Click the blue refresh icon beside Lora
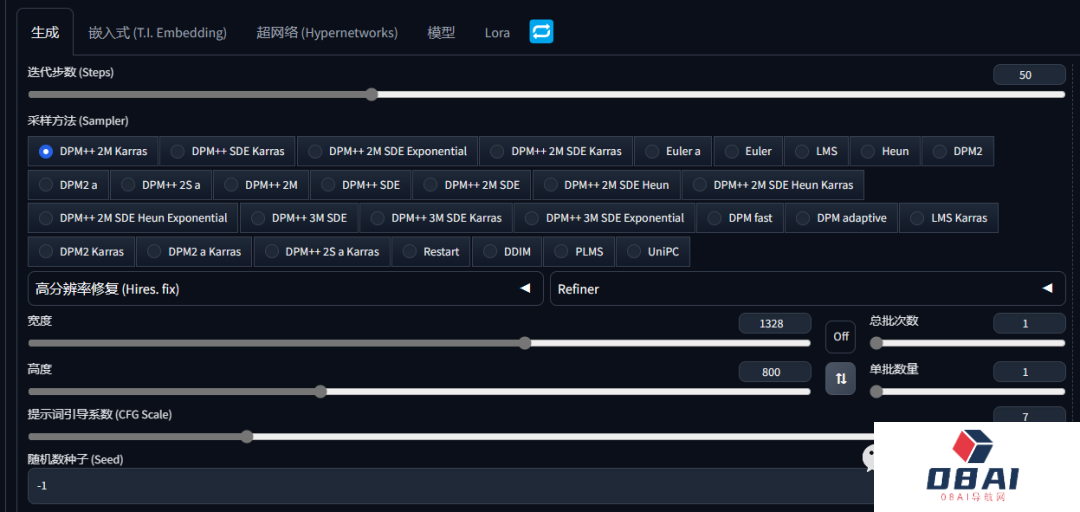The image size is (1080, 512). [541, 32]
